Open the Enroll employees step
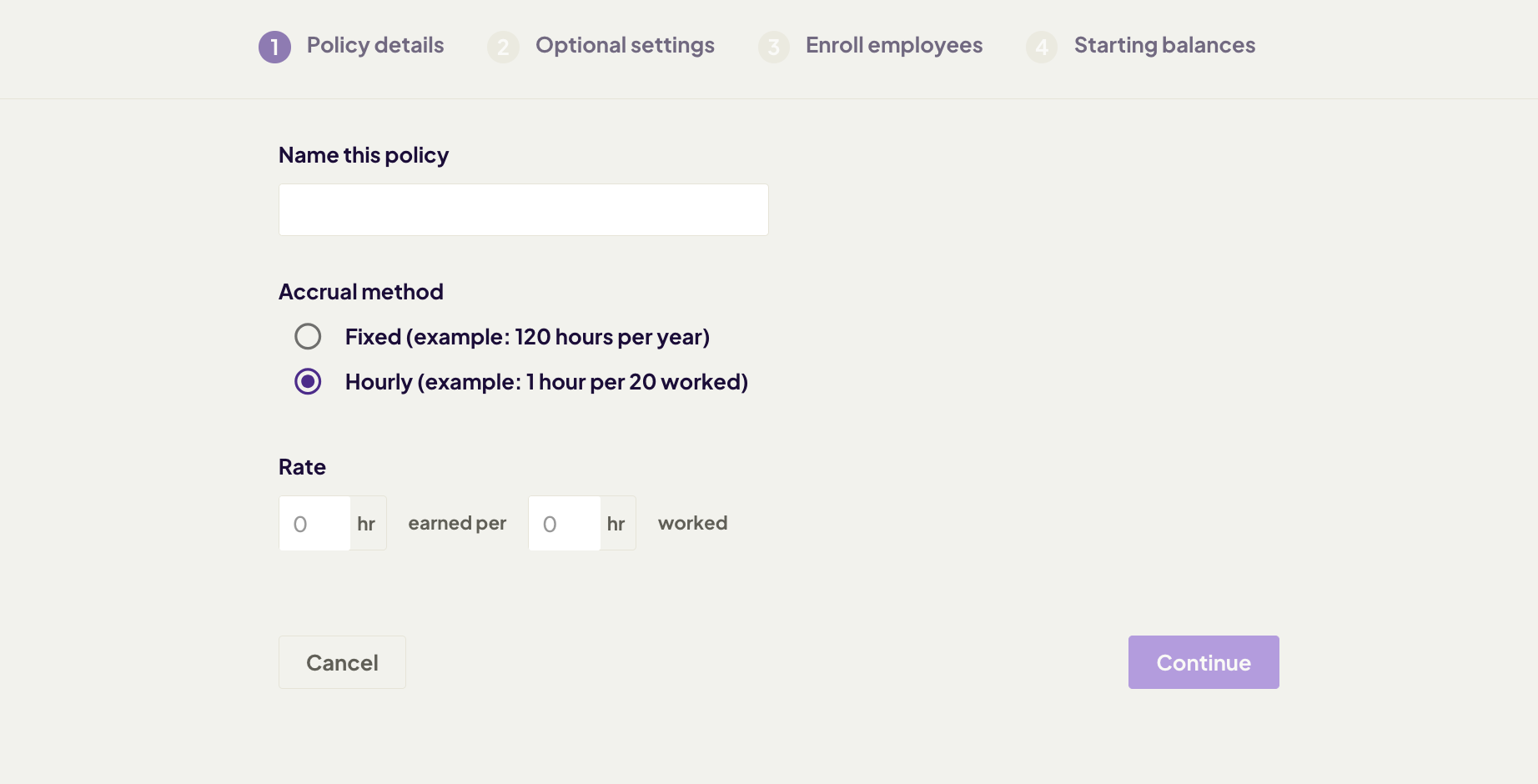Screen dimensions: 1538x784 pyautogui.click(x=892, y=45)
